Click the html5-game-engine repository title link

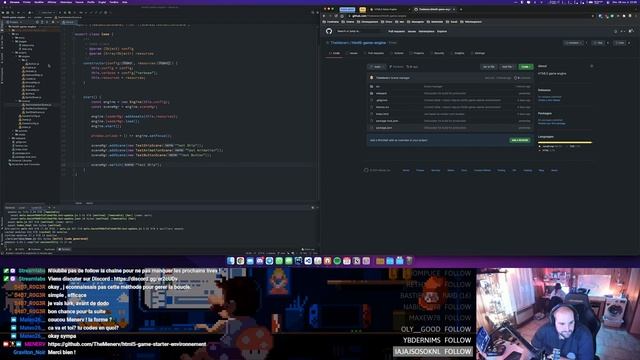(369, 42)
